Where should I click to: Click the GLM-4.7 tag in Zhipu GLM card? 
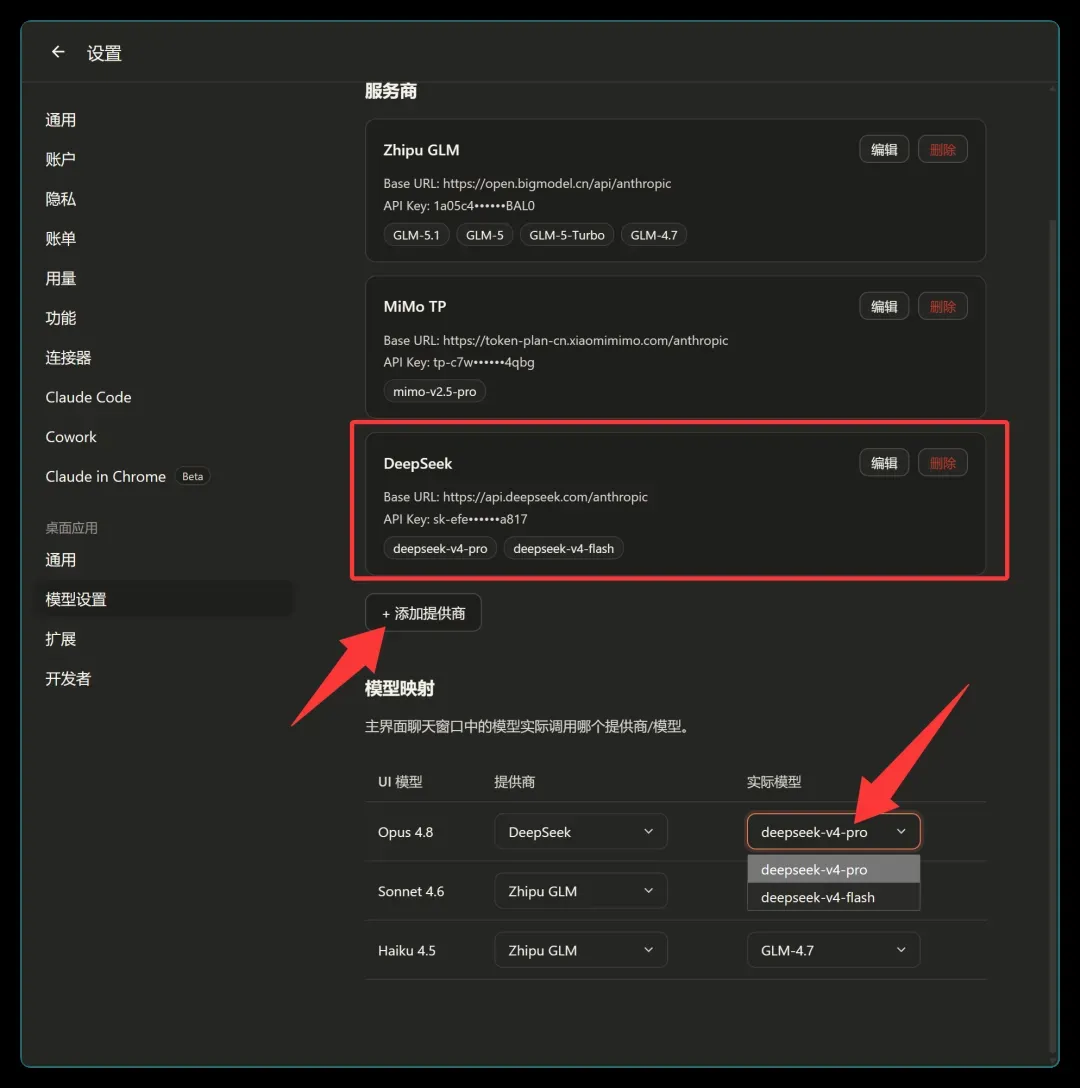[653, 235]
